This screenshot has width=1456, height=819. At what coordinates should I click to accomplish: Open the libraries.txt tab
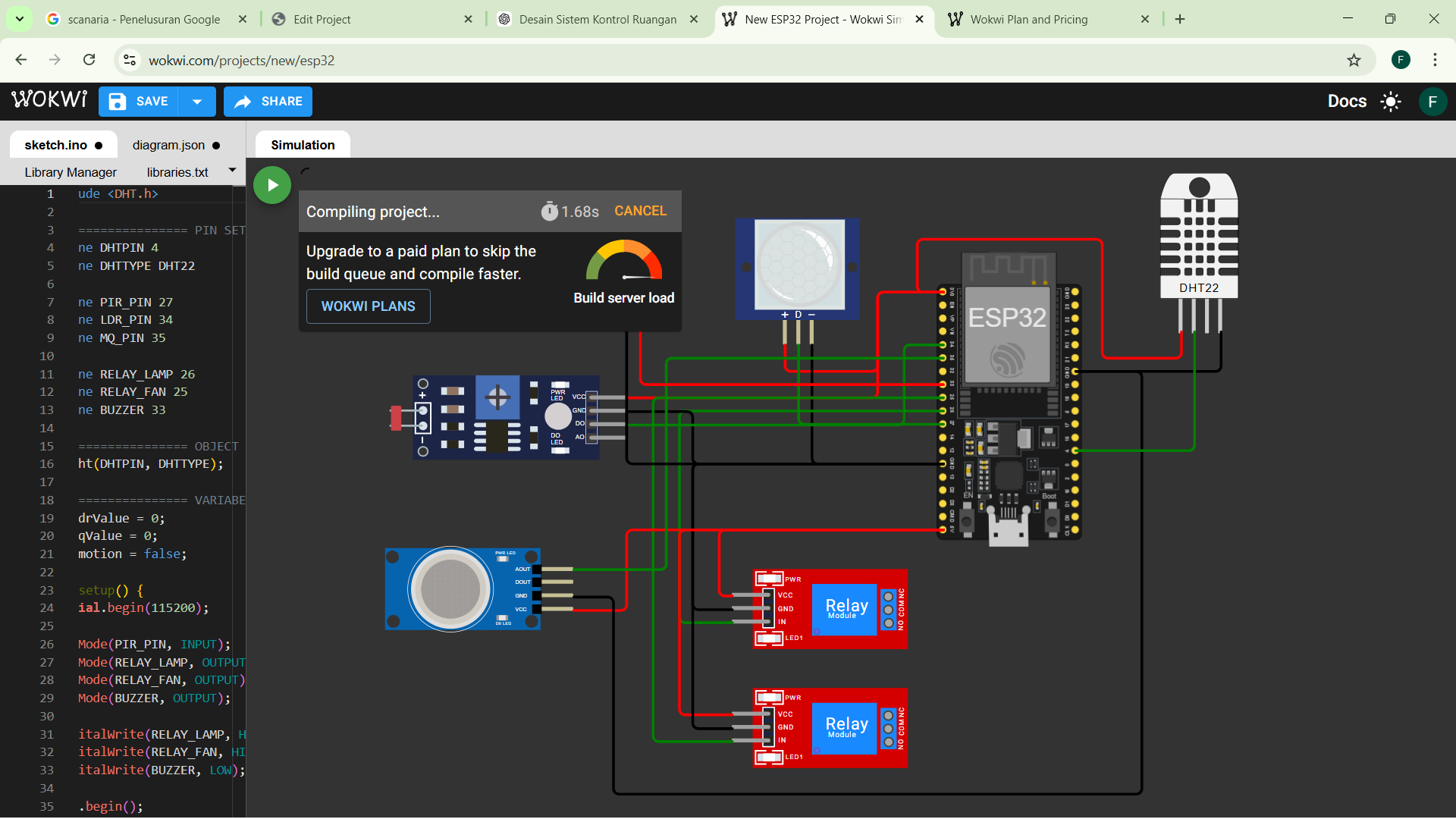coord(177,172)
